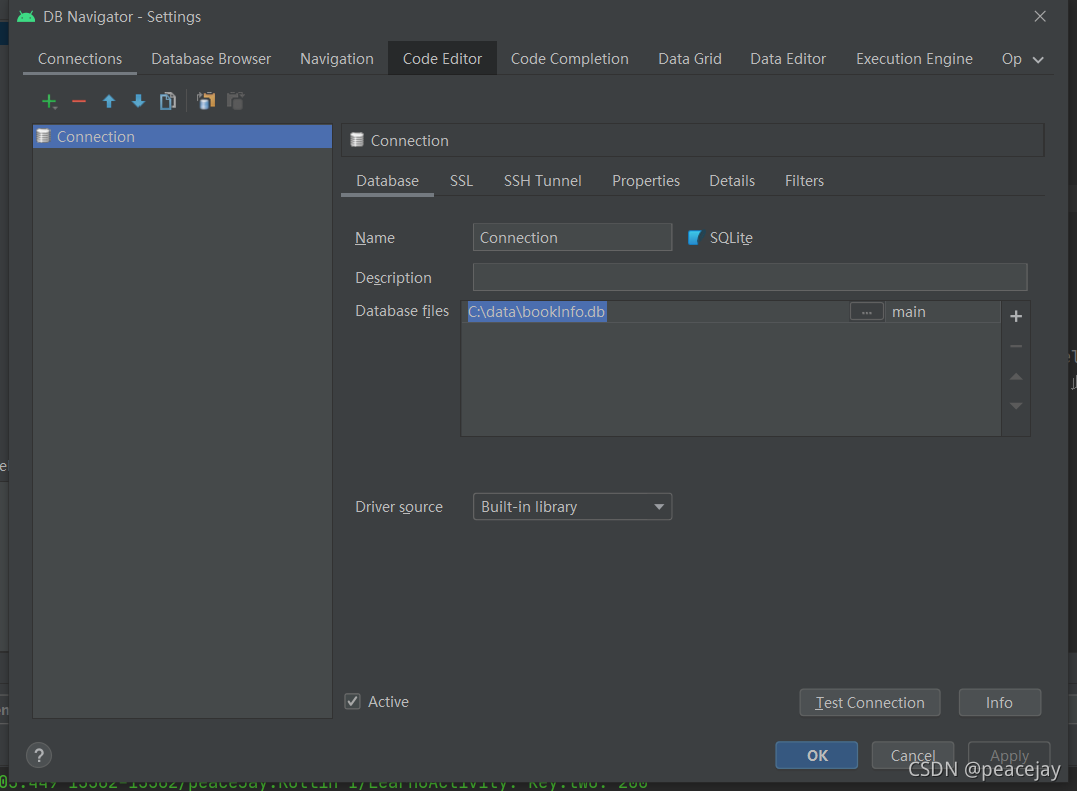This screenshot has height=791, width=1077.
Task: Focus the Name input field
Action: click(x=572, y=238)
